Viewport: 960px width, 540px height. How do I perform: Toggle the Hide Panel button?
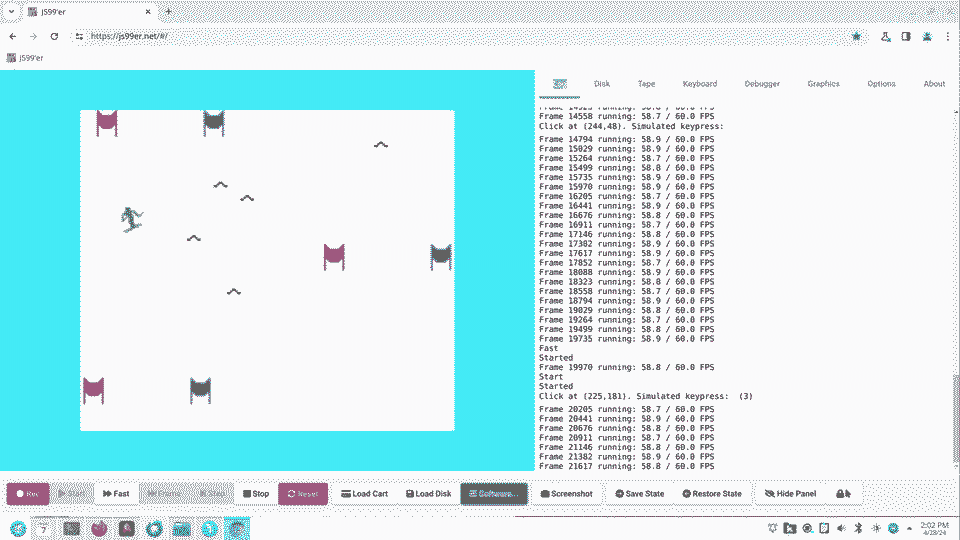[x=789, y=494]
